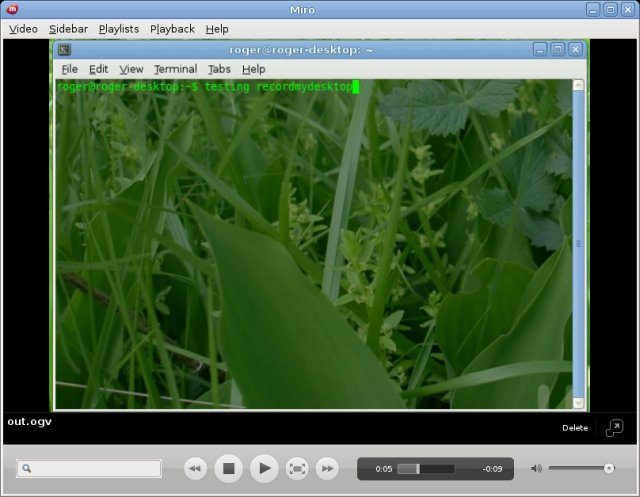
Task: Click terminal scrollbar up arrow
Action: coord(578,85)
